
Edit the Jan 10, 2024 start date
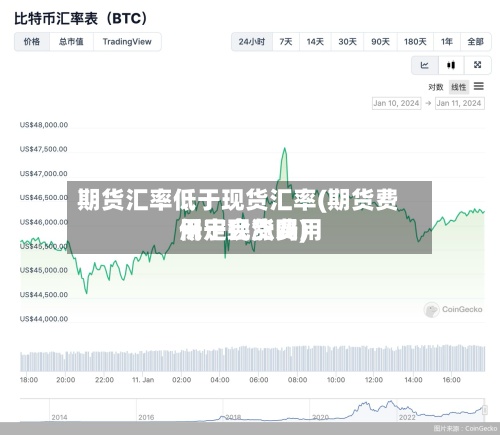tap(396, 103)
